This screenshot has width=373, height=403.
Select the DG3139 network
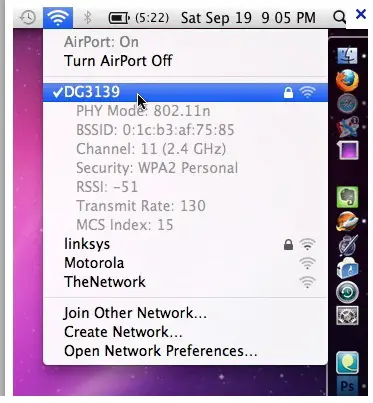185,92
